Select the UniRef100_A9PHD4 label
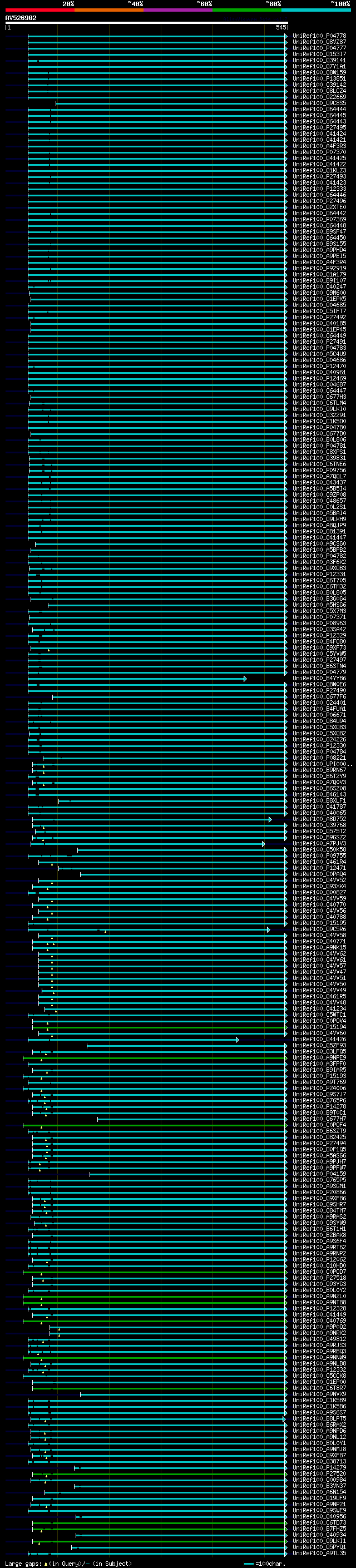This screenshot has height=1568, width=356. click(x=319, y=250)
